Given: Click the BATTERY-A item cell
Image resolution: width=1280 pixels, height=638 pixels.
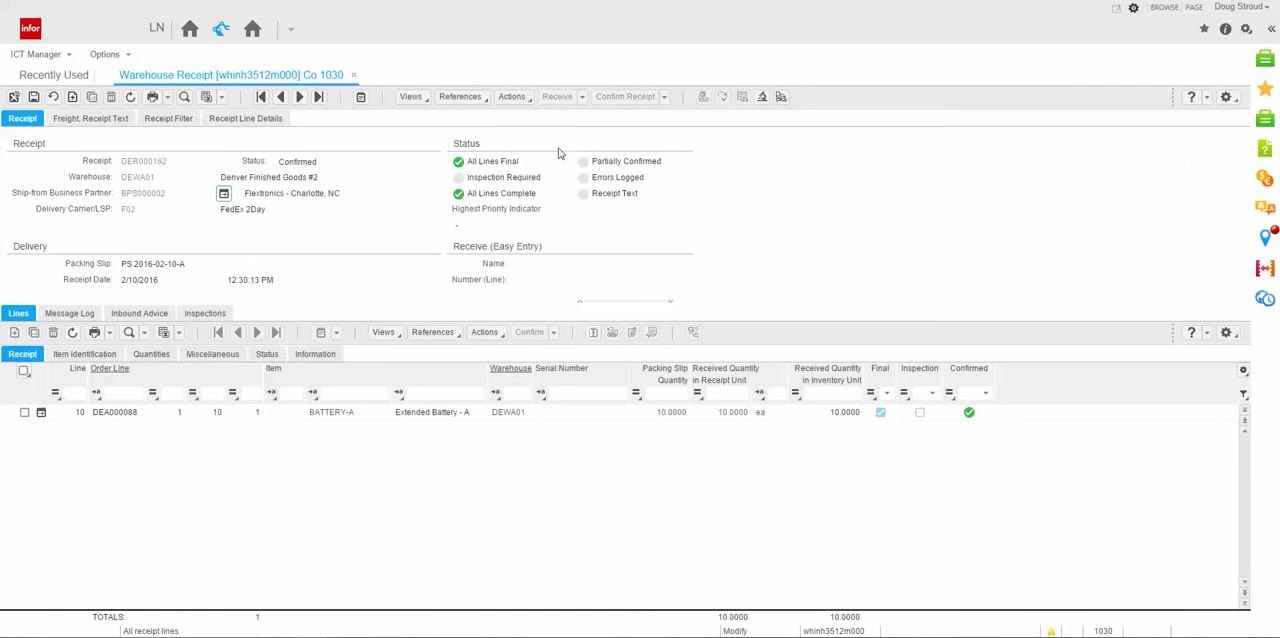Looking at the screenshot, I should click(x=331, y=412).
